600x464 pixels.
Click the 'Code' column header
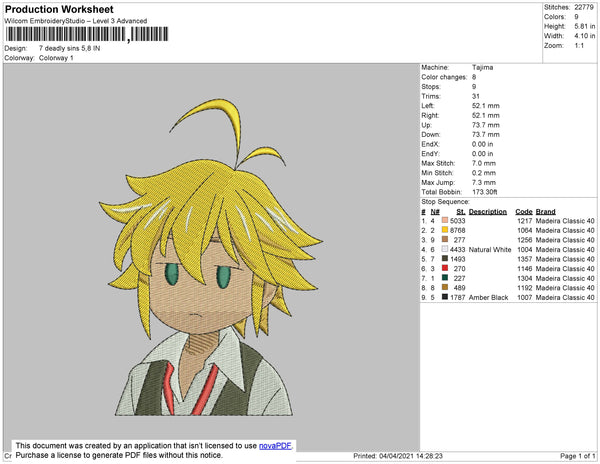(524, 212)
